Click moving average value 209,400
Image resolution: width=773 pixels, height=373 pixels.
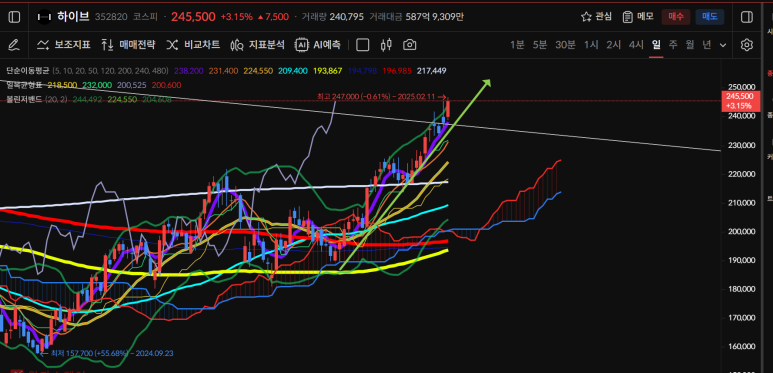[x=293, y=71]
